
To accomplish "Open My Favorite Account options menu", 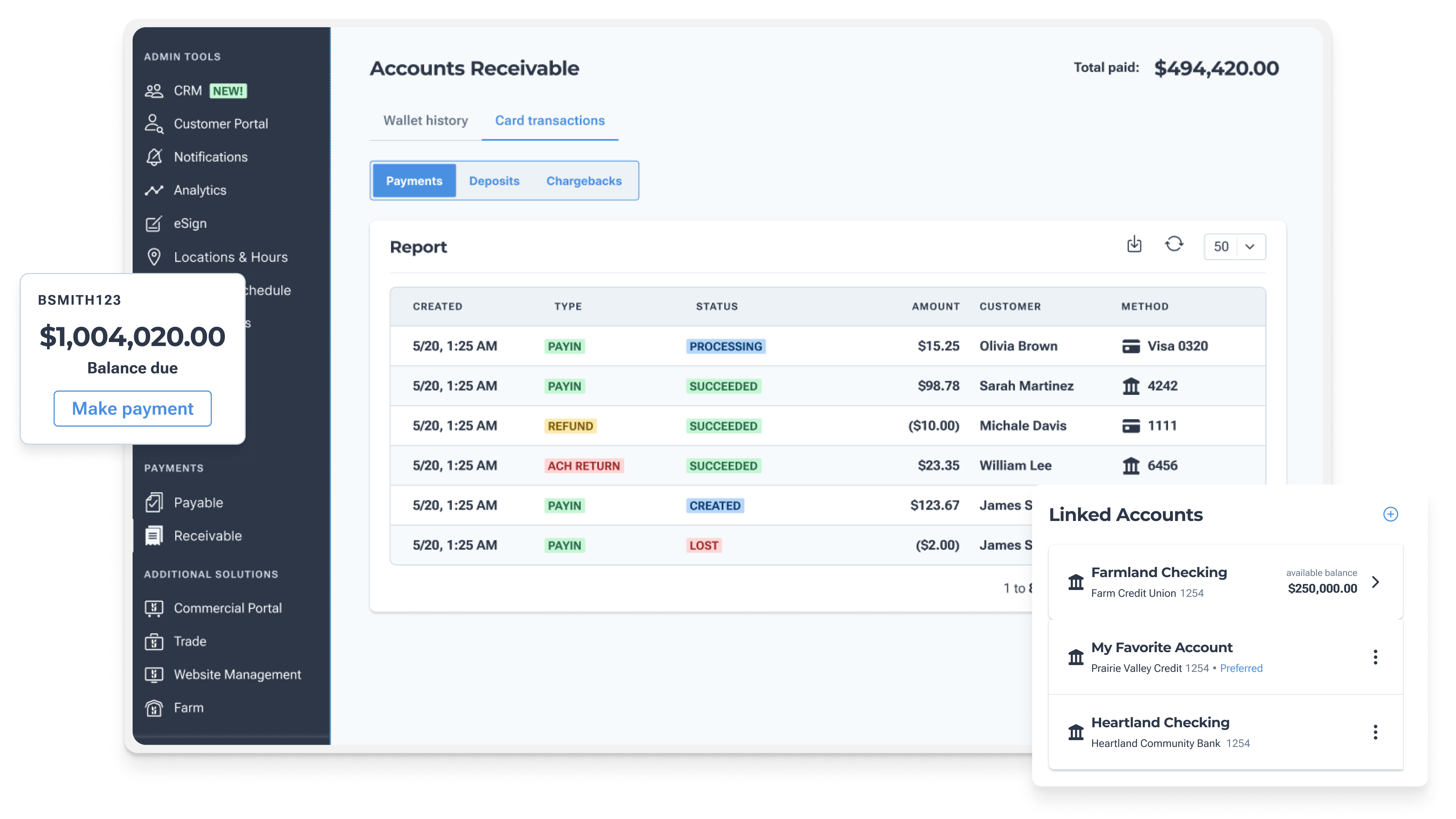I will click(1375, 657).
